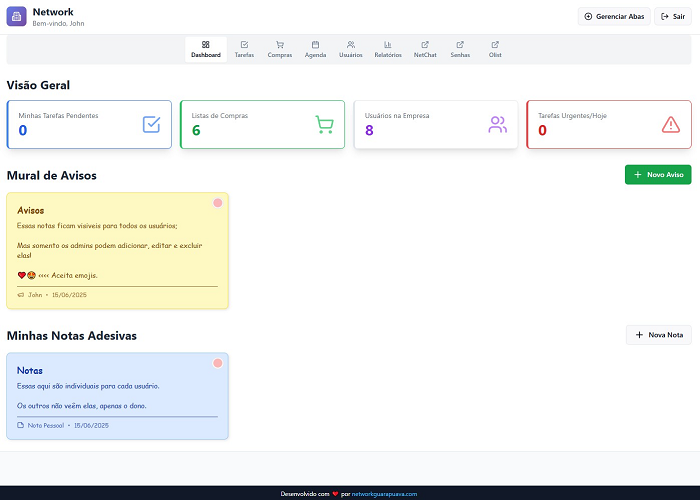Open the yellow Avisos note
The image size is (700, 500).
(x=117, y=251)
